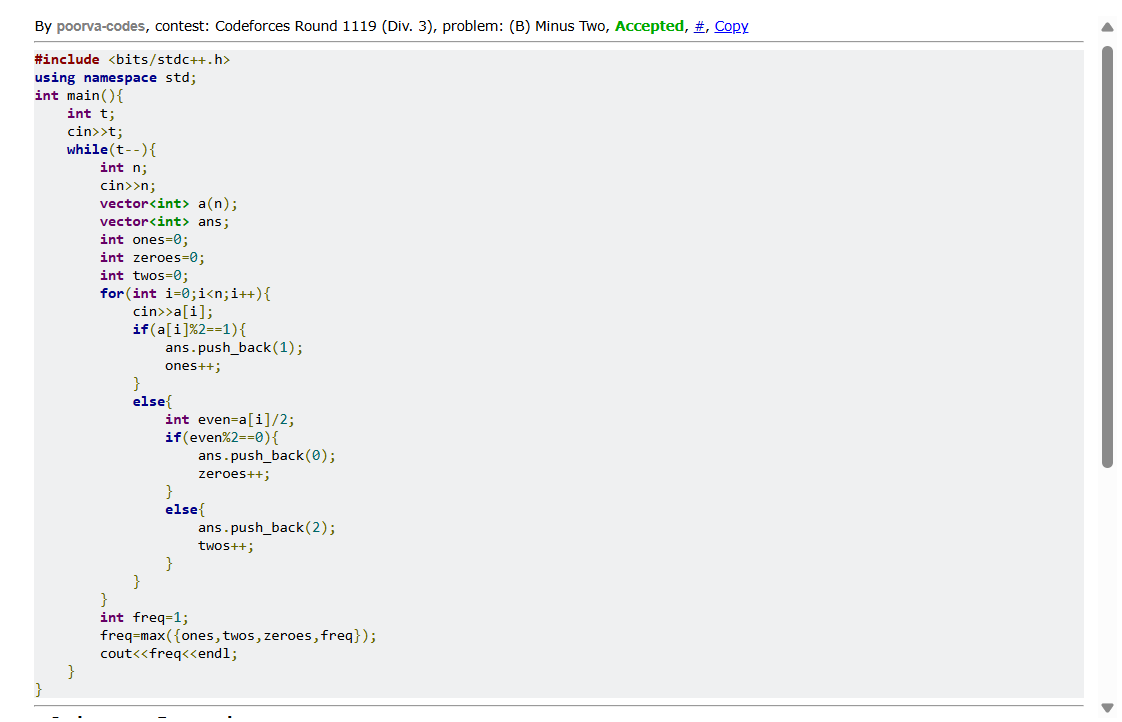
Task: Click the line '#include <bits/stdc++.h>'
Action: (132, 59)
